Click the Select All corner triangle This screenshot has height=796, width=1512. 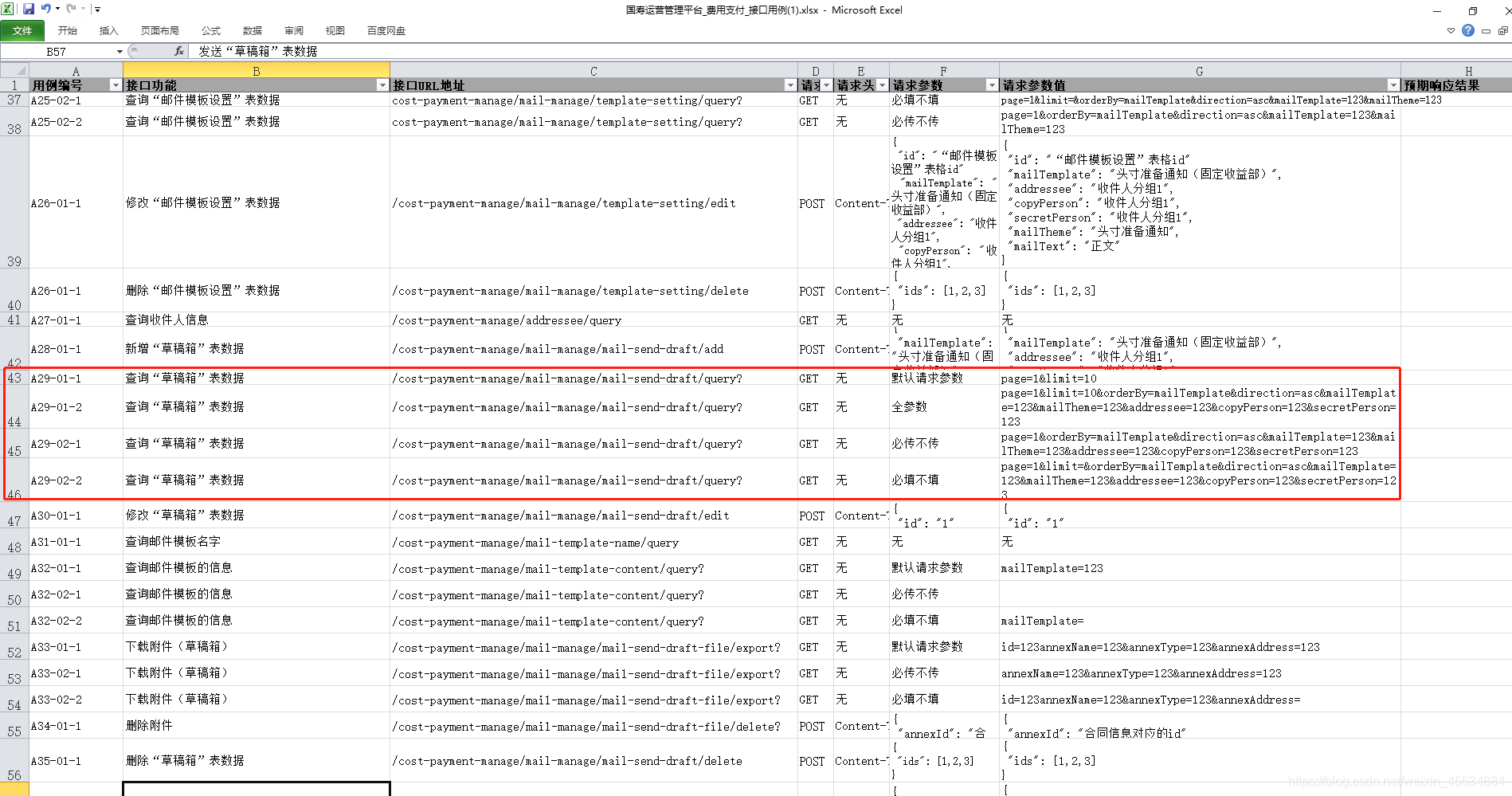click(14, 70)
